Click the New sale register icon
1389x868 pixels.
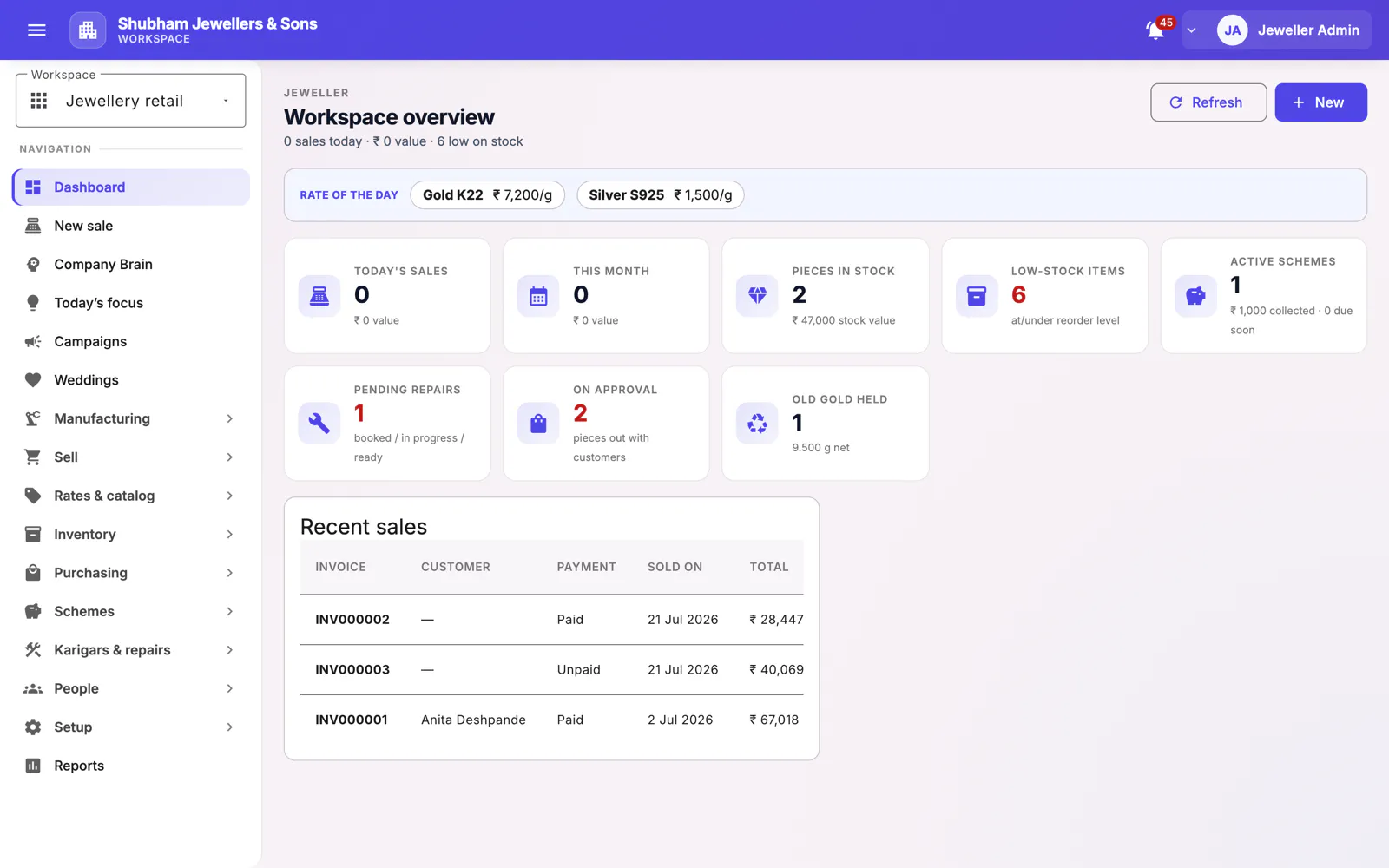[33, 226]
